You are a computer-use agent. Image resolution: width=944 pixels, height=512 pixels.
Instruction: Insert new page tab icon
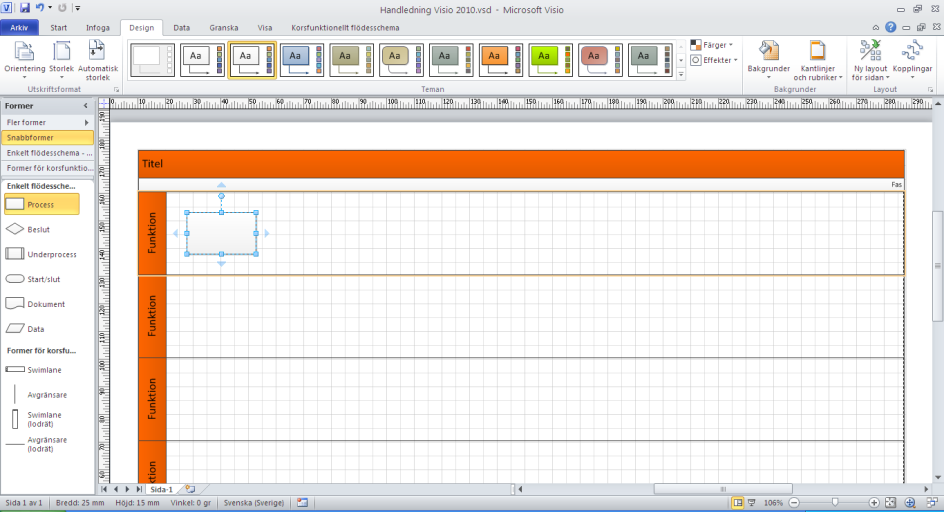[190, 489]
